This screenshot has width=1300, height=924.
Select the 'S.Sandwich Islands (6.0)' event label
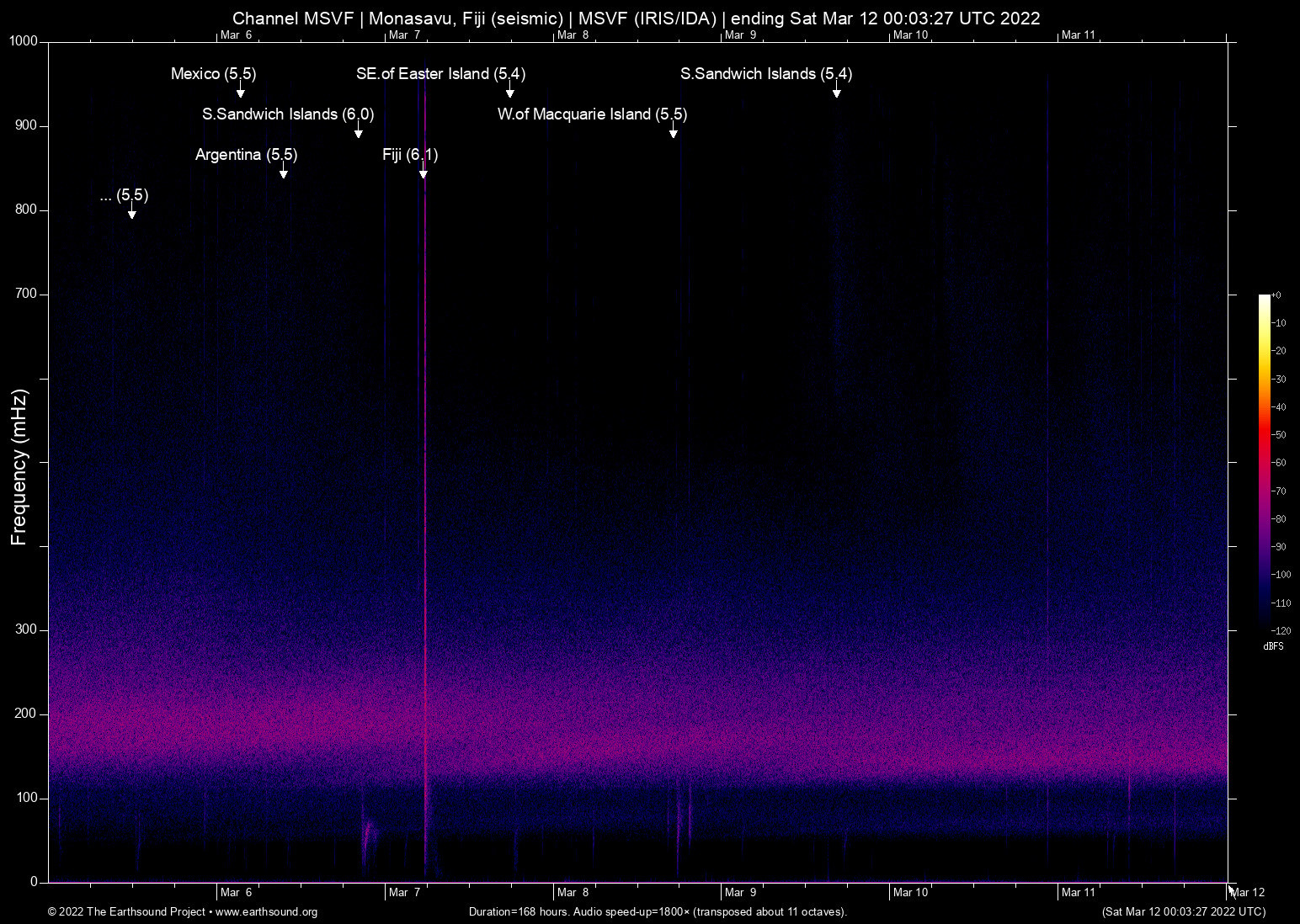pyautogui.click(x=288, y=114)
